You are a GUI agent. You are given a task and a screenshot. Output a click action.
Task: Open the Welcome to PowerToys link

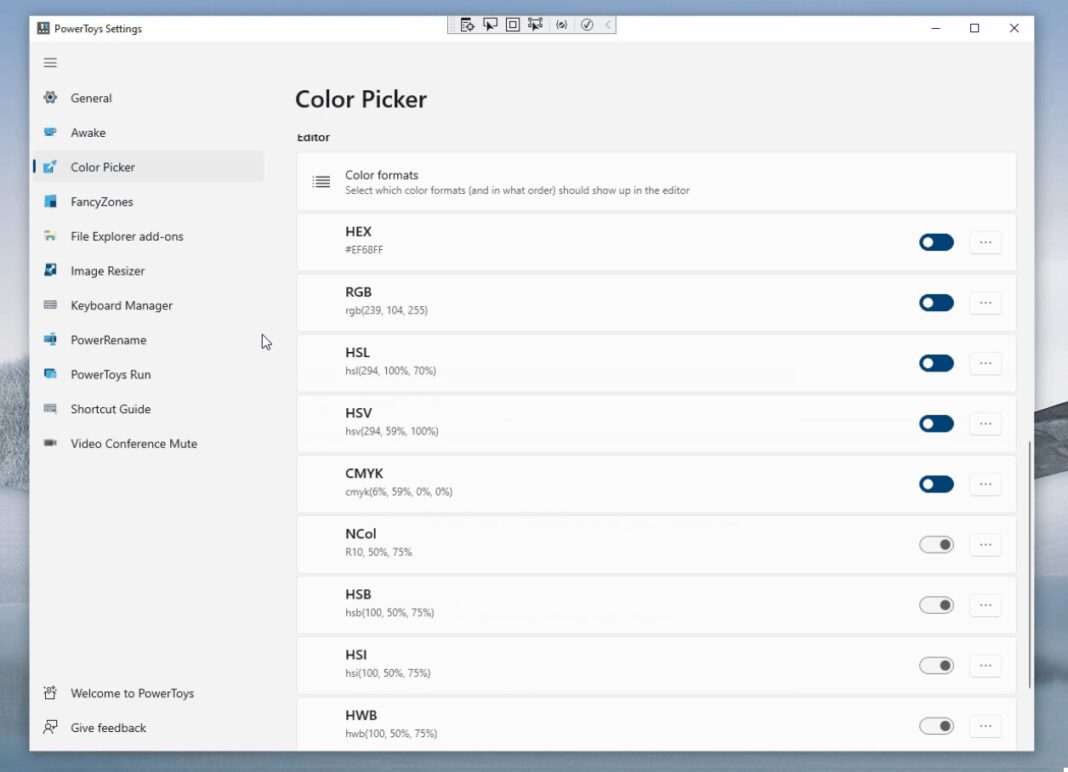coord(132,693)
